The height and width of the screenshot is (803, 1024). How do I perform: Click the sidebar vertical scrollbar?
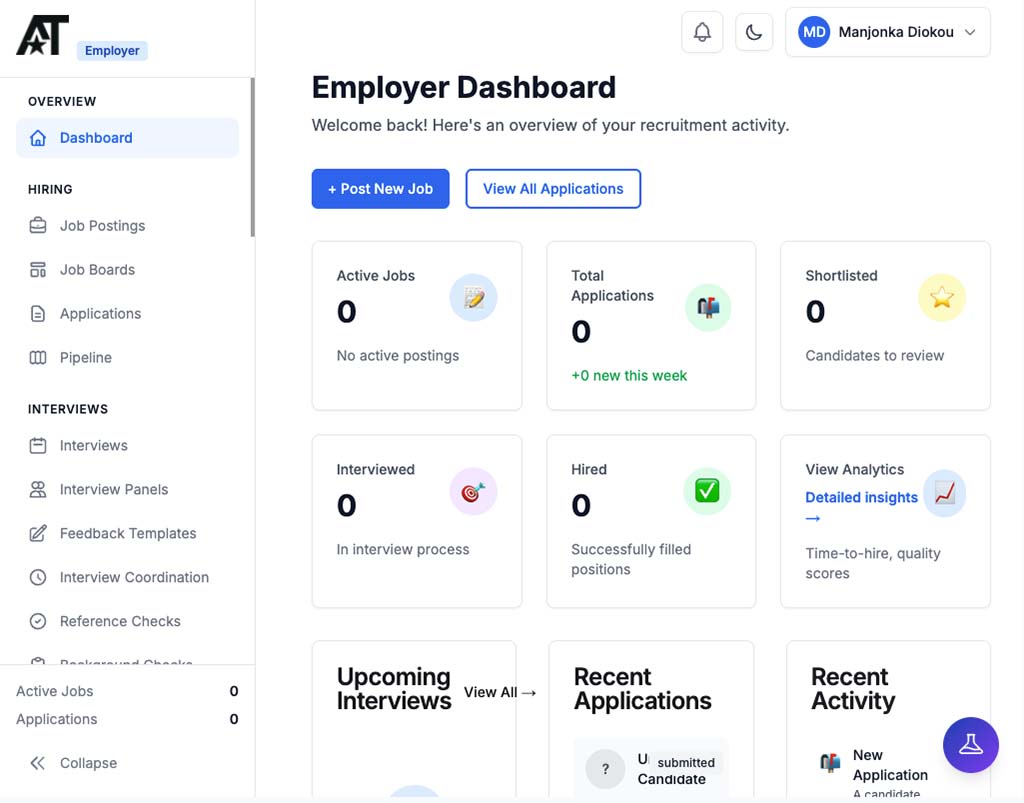pos(252,158)
